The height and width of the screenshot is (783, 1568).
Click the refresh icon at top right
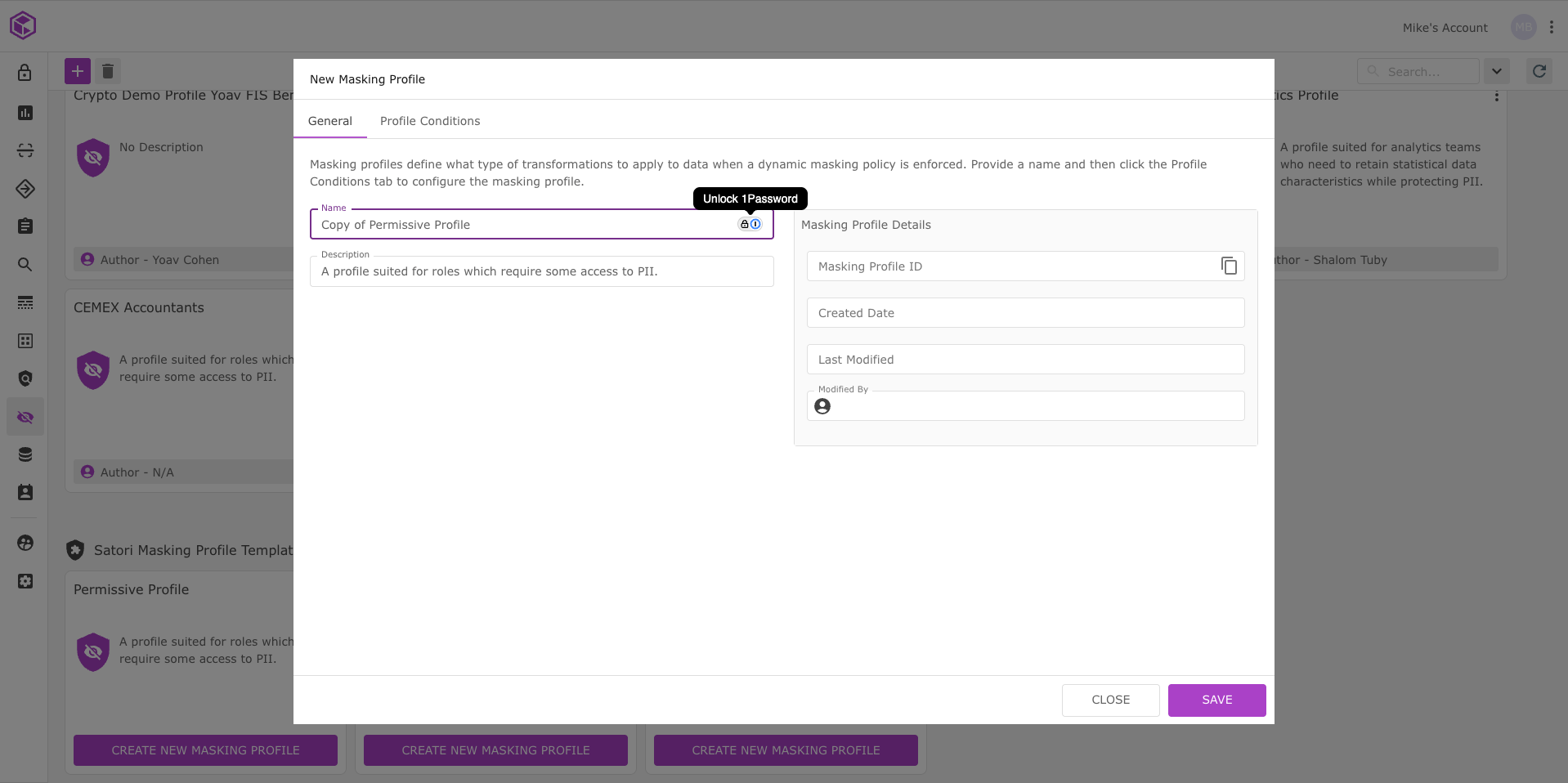(1539, 71)
